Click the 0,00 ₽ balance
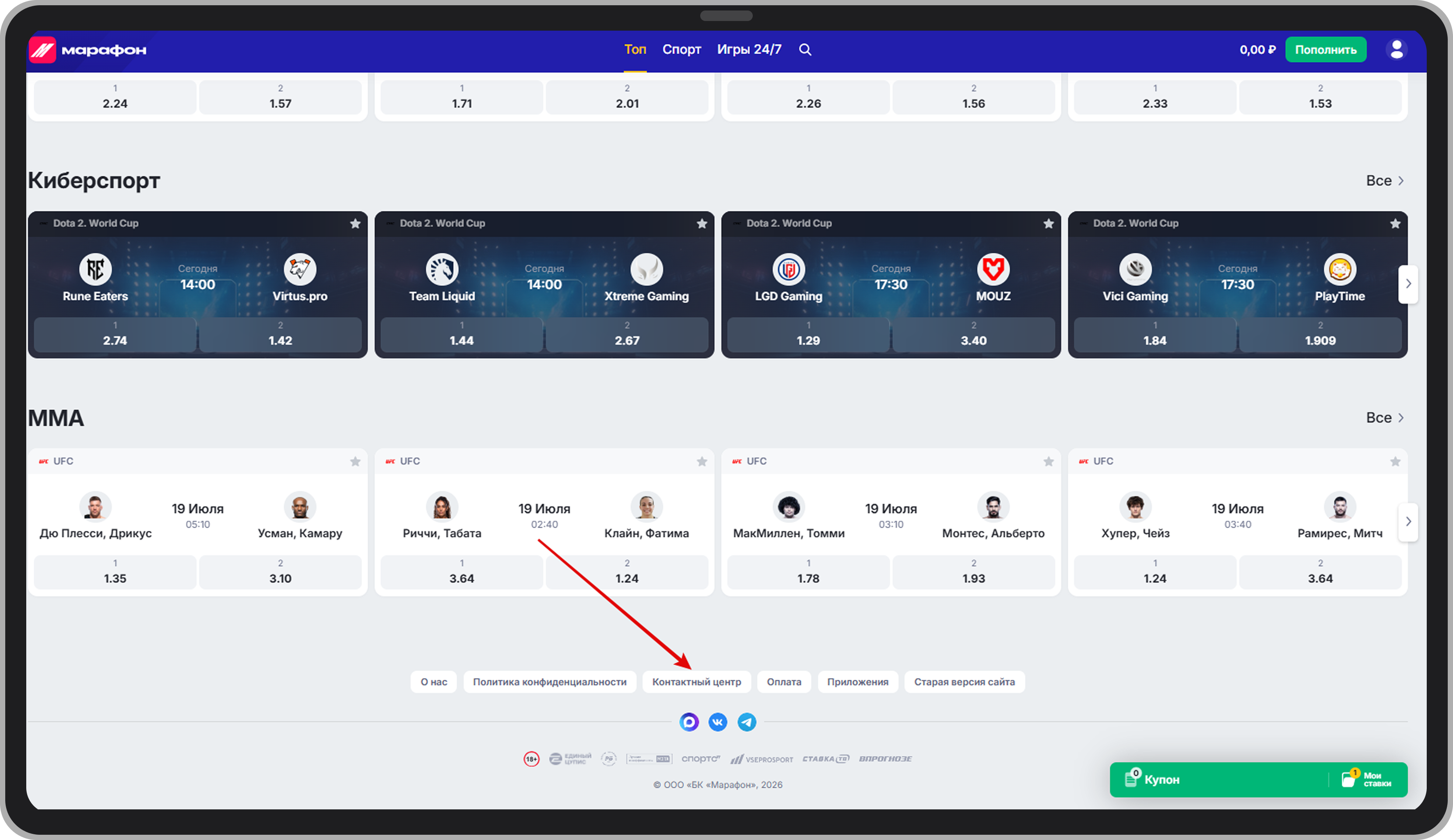 (x=1257, y=50)
